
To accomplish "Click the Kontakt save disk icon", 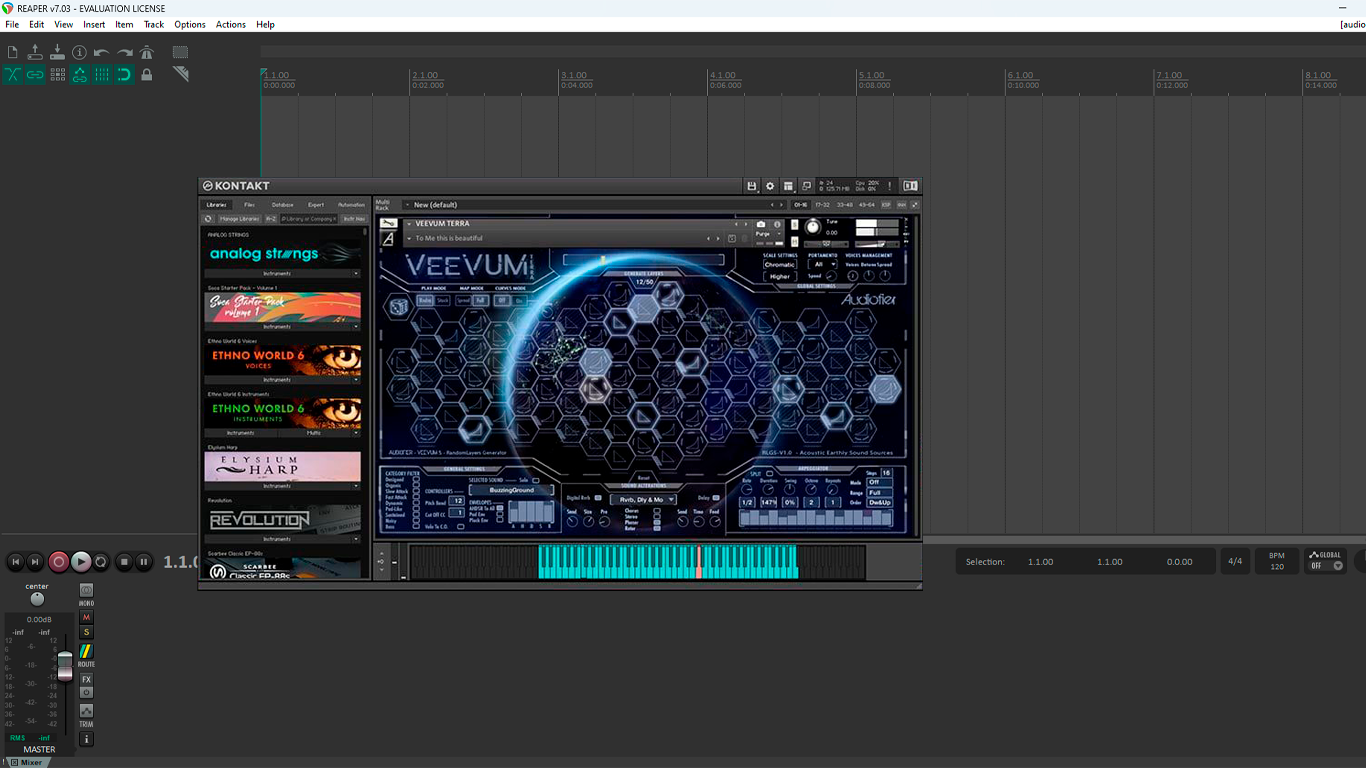I will point(752,186).
